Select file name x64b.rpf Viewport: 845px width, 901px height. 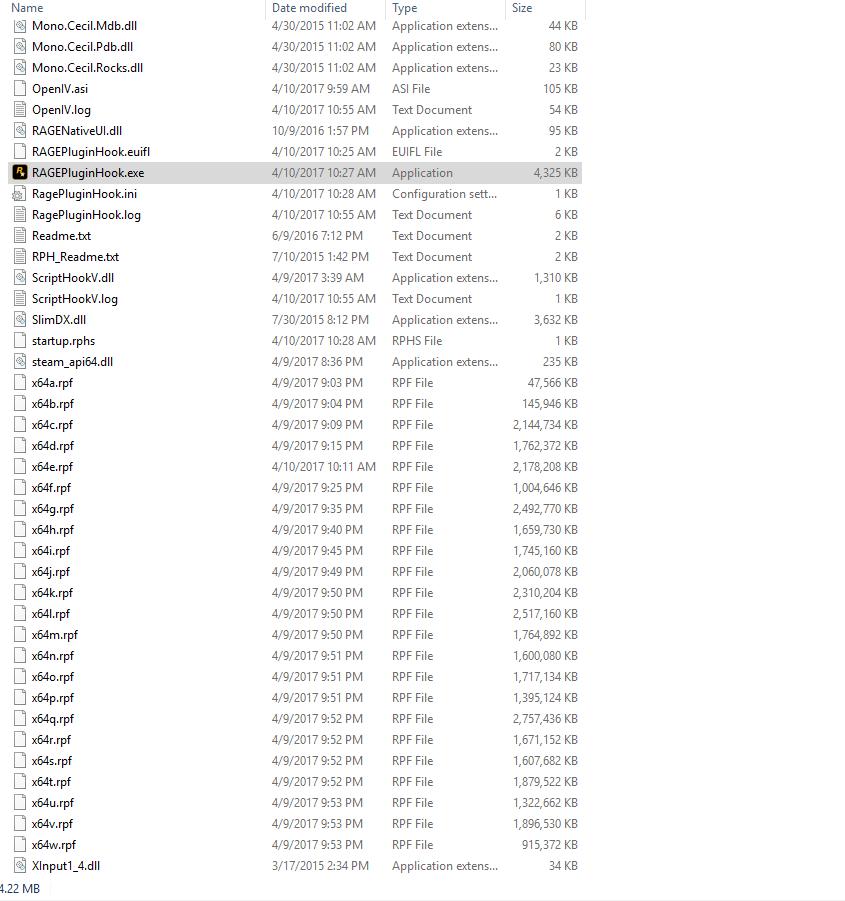tap(53, 404)
